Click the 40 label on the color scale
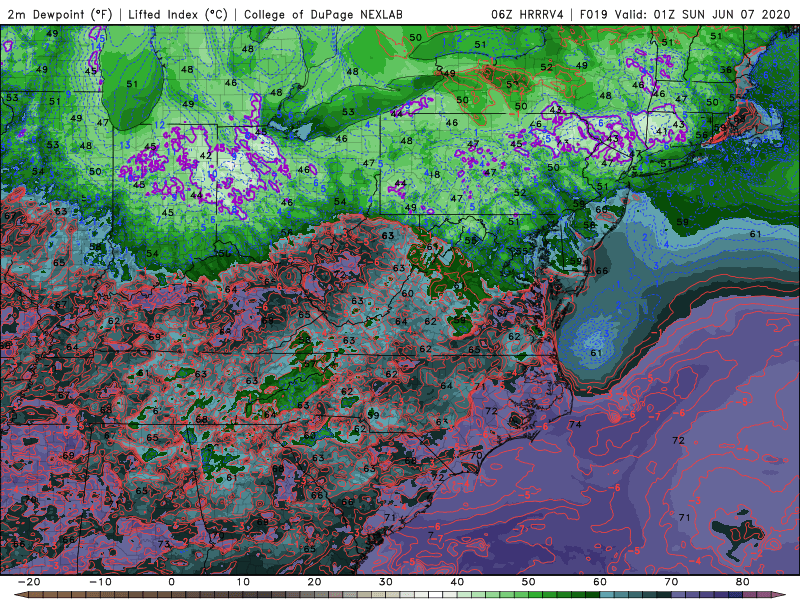 pyautogui.click(x=457, y=582)
